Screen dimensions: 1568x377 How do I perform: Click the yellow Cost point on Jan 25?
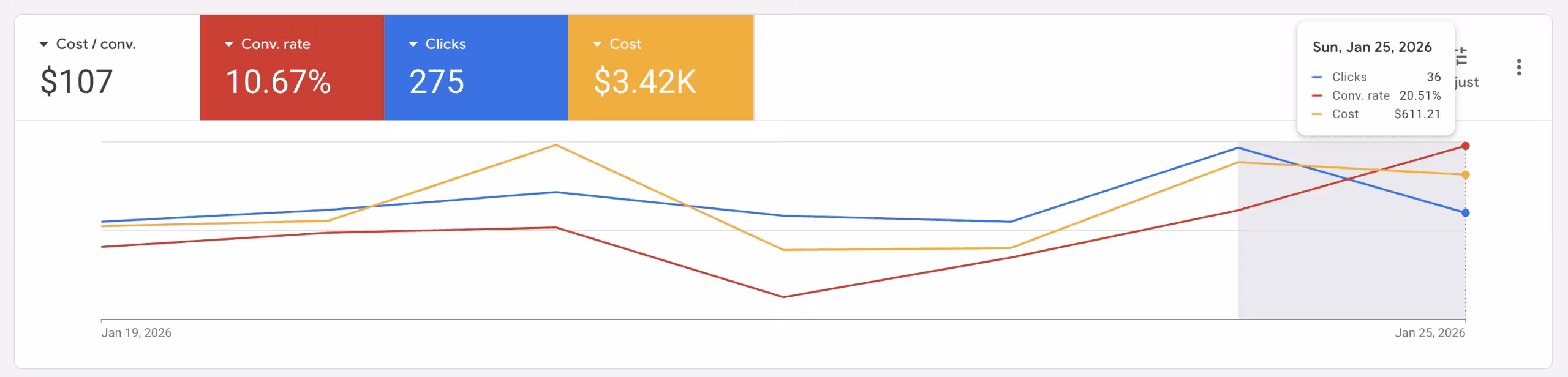pos(1465,175)
